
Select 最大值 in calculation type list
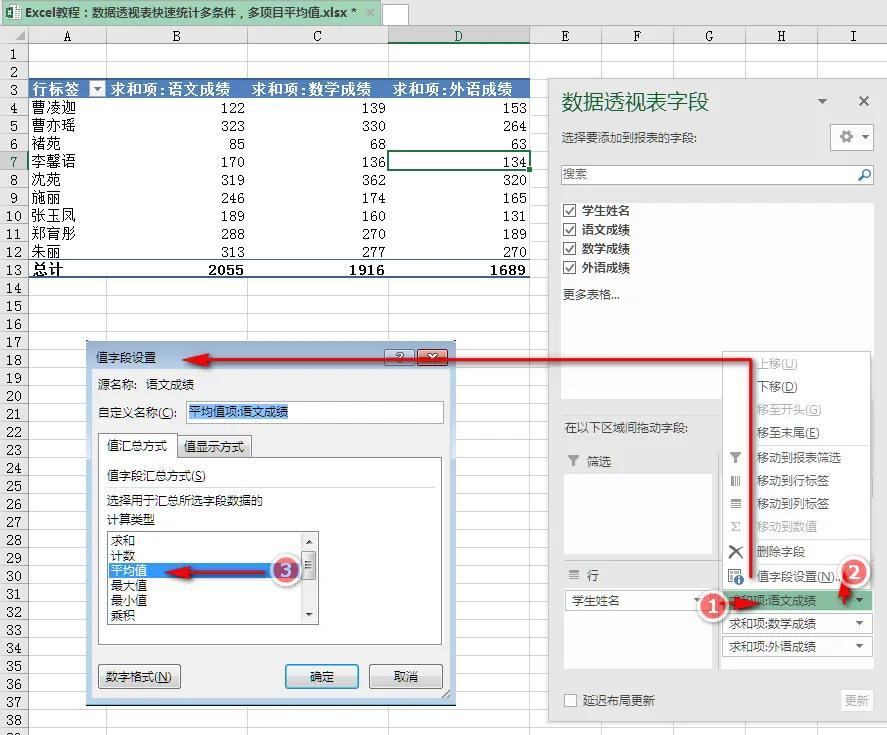[x=129, y=585]
